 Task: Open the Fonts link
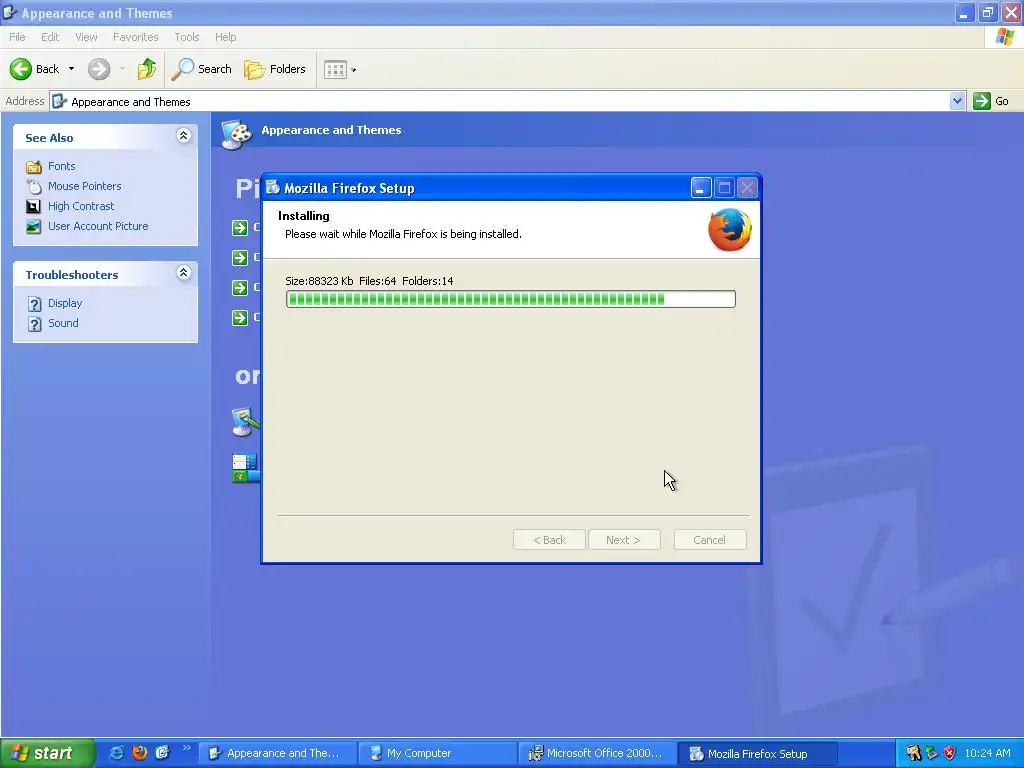[61, 166]
